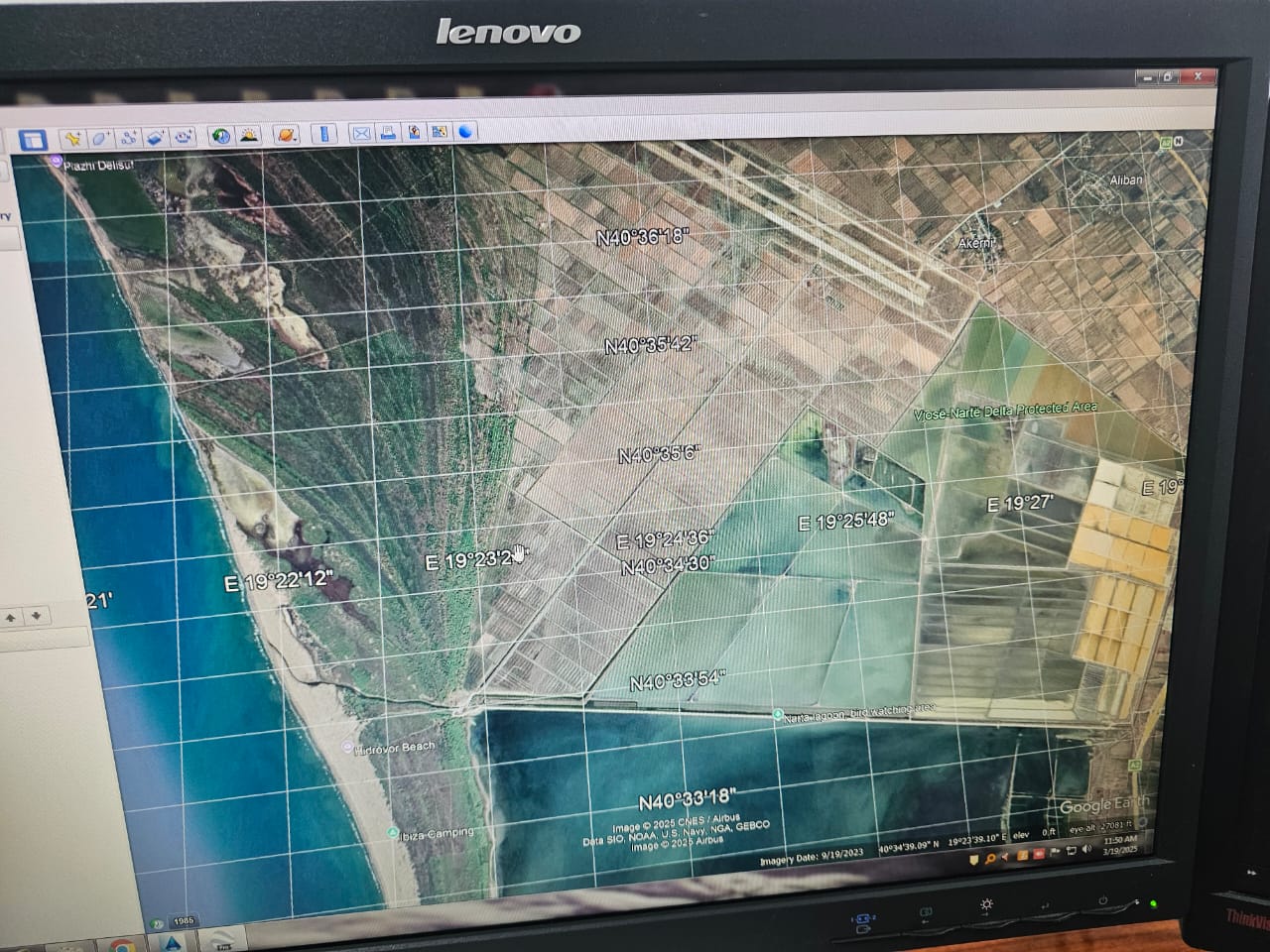Toggle the historical imagery clock button

point(220,136)
